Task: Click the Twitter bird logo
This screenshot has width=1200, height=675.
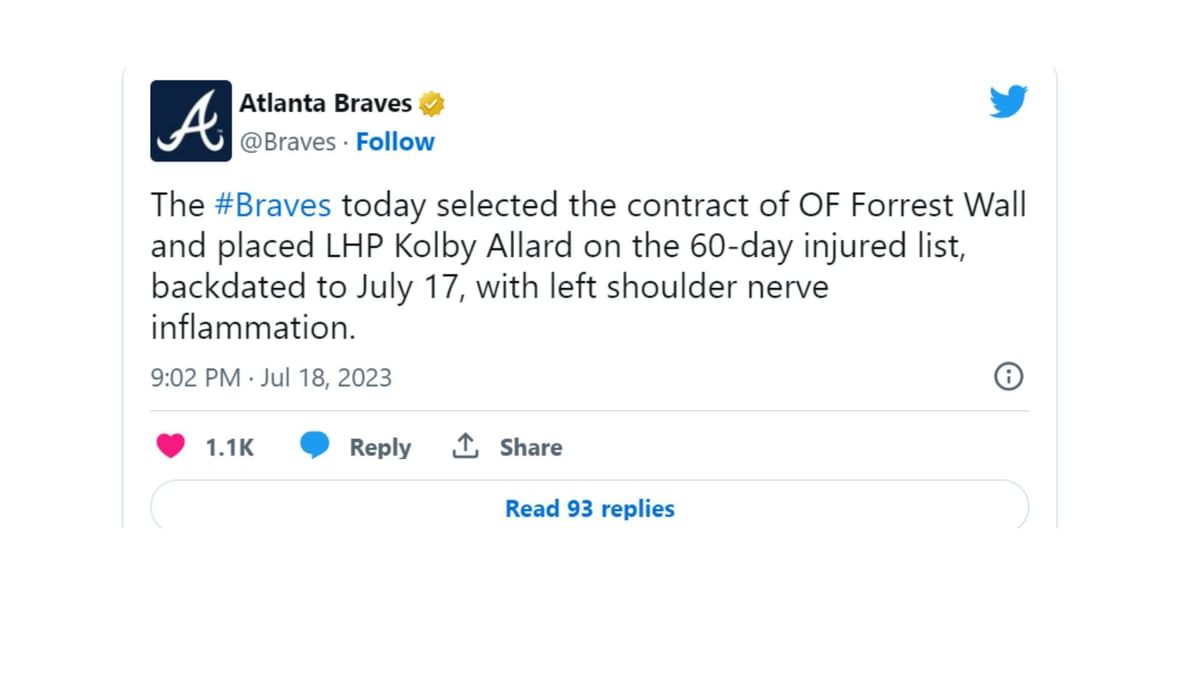Action: [x=1008, y=102]
